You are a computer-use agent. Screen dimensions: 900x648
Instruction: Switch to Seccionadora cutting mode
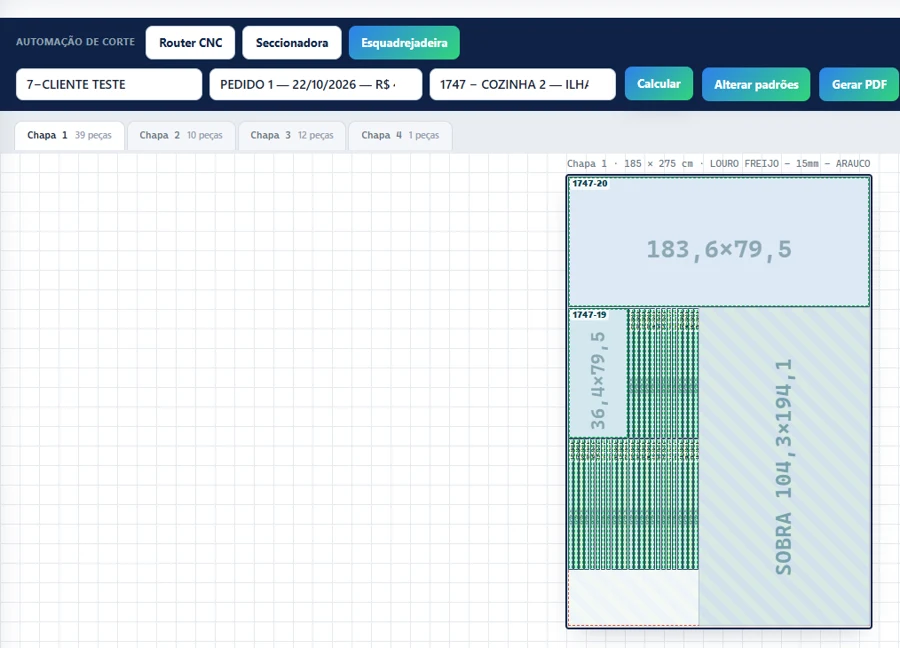point(292,42)
